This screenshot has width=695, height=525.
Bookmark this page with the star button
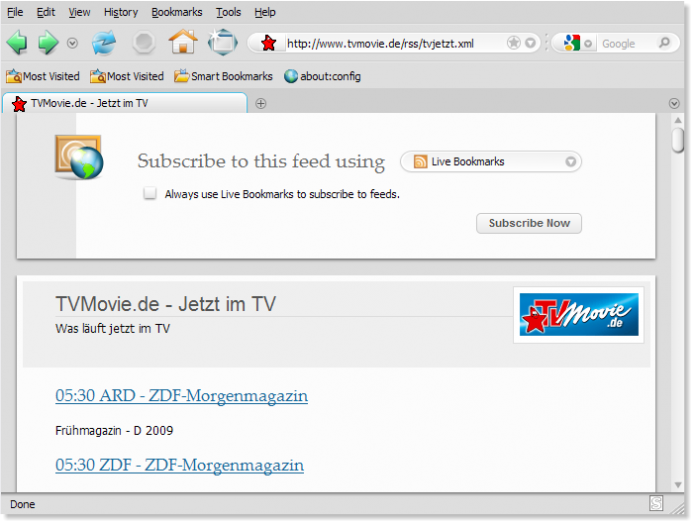click(x=513, y=43)
